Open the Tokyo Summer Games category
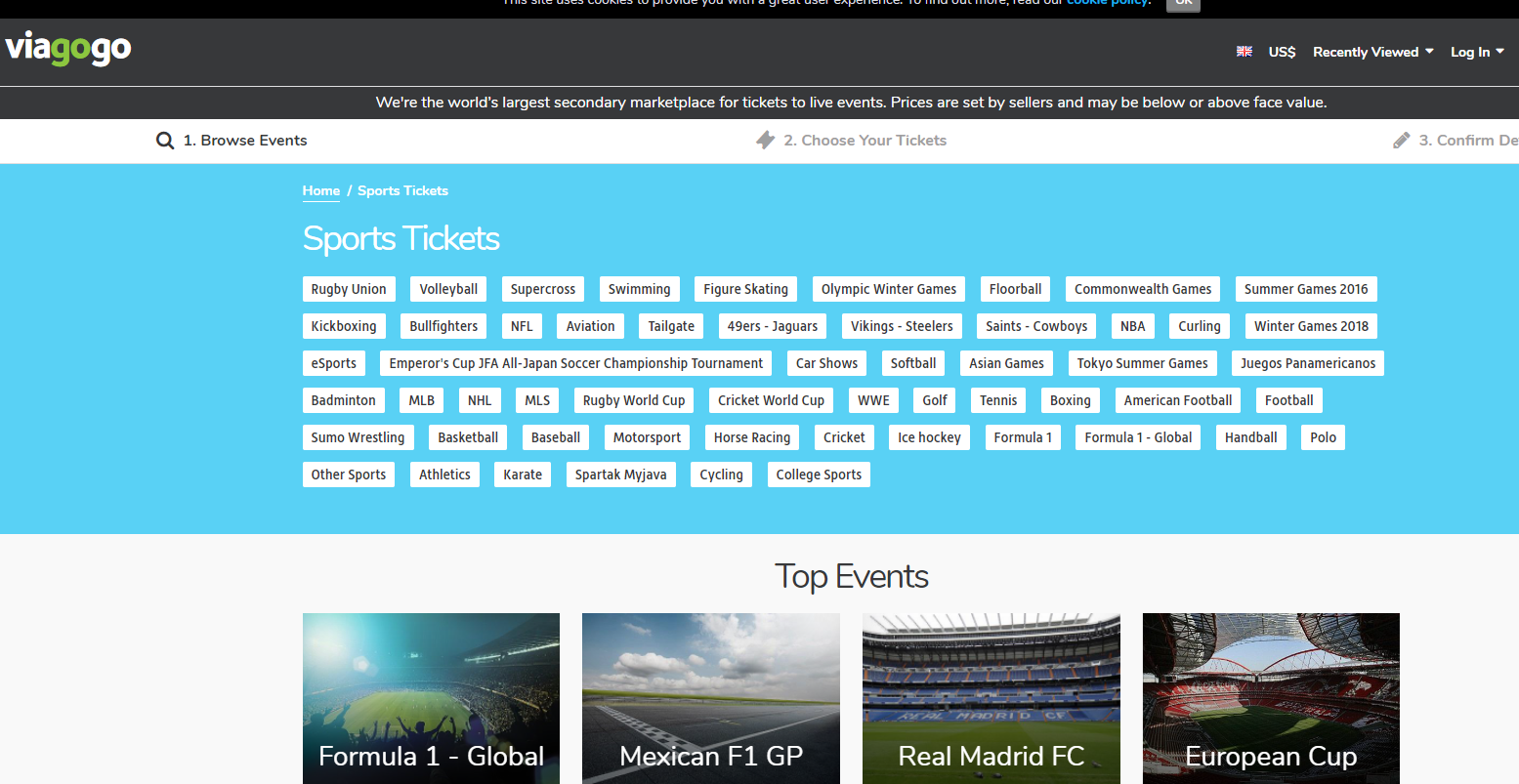Screen dimensions: 1519x784 tap(1142, 363)
